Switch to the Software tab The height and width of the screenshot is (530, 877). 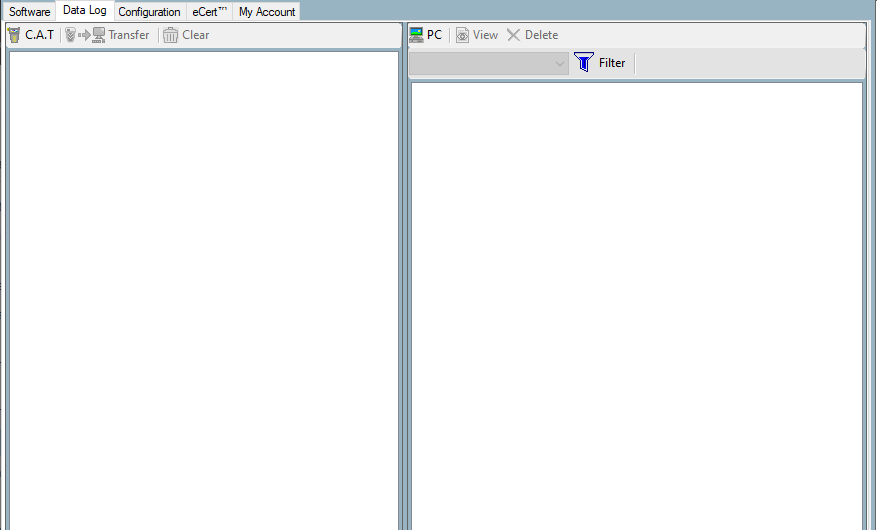(x=29, y=12)
